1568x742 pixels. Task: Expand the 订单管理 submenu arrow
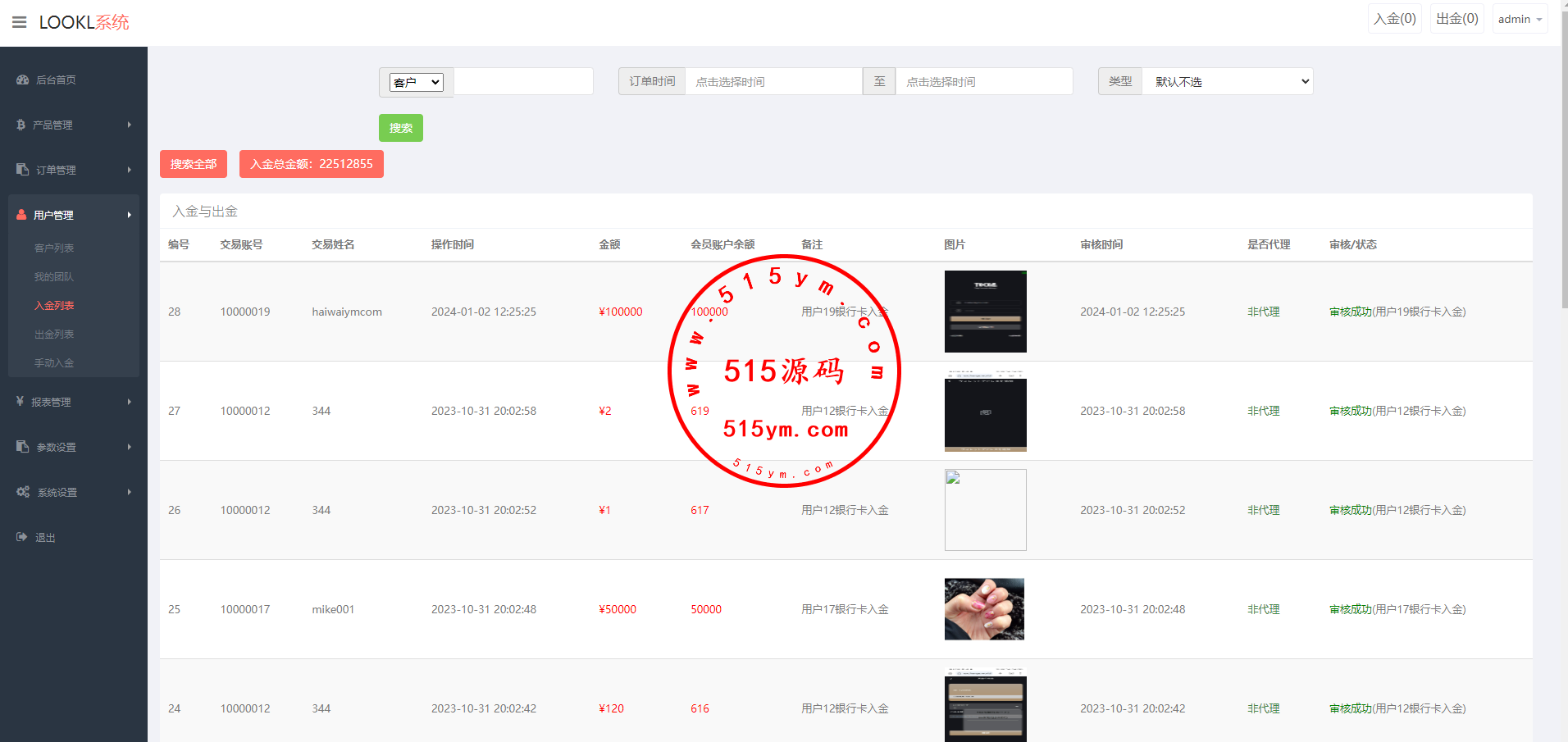tap(129, 170)
